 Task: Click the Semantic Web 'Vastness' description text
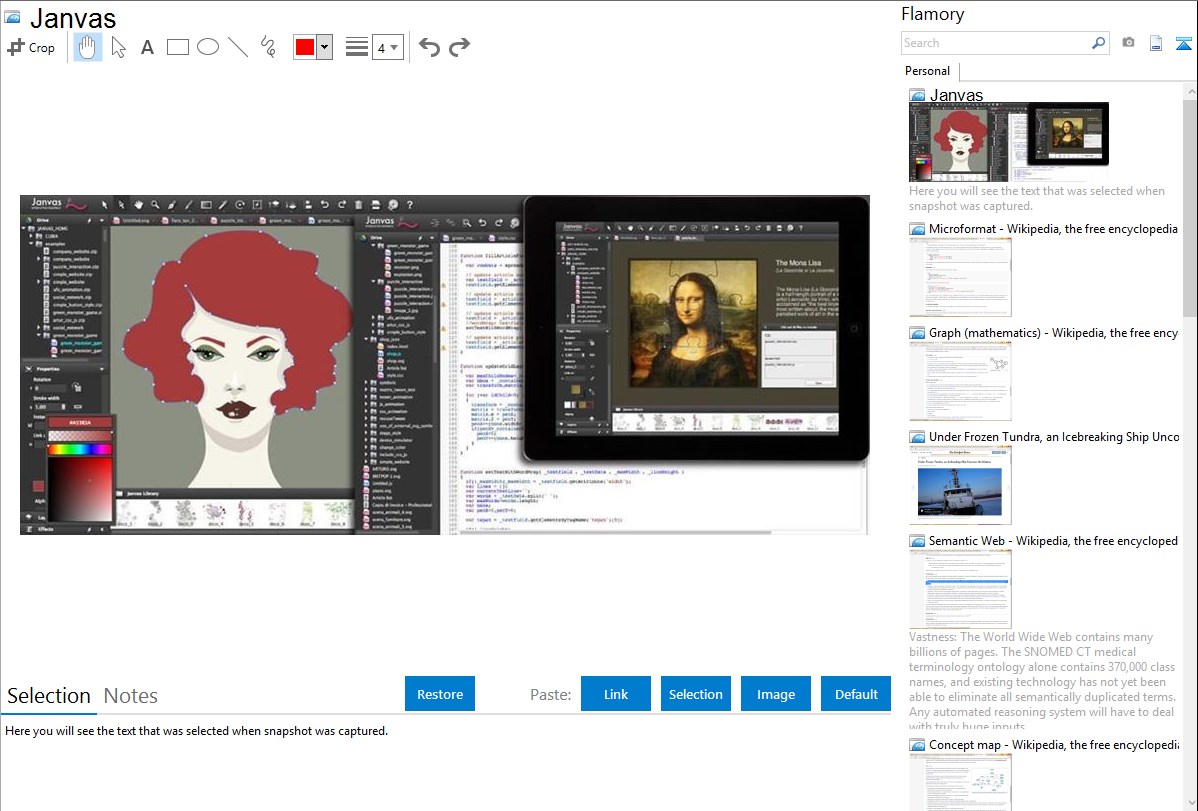[1042, 682]
